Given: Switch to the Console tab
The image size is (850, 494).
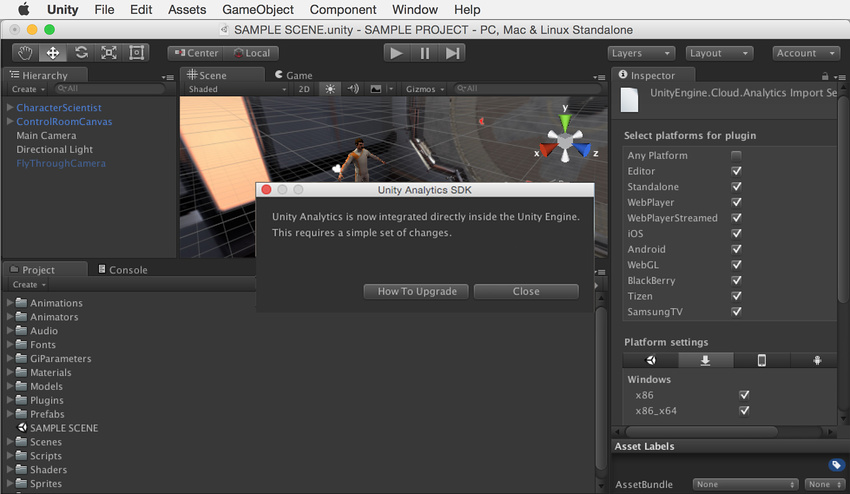Looking at the screenshot, I should tap(127, 270).
